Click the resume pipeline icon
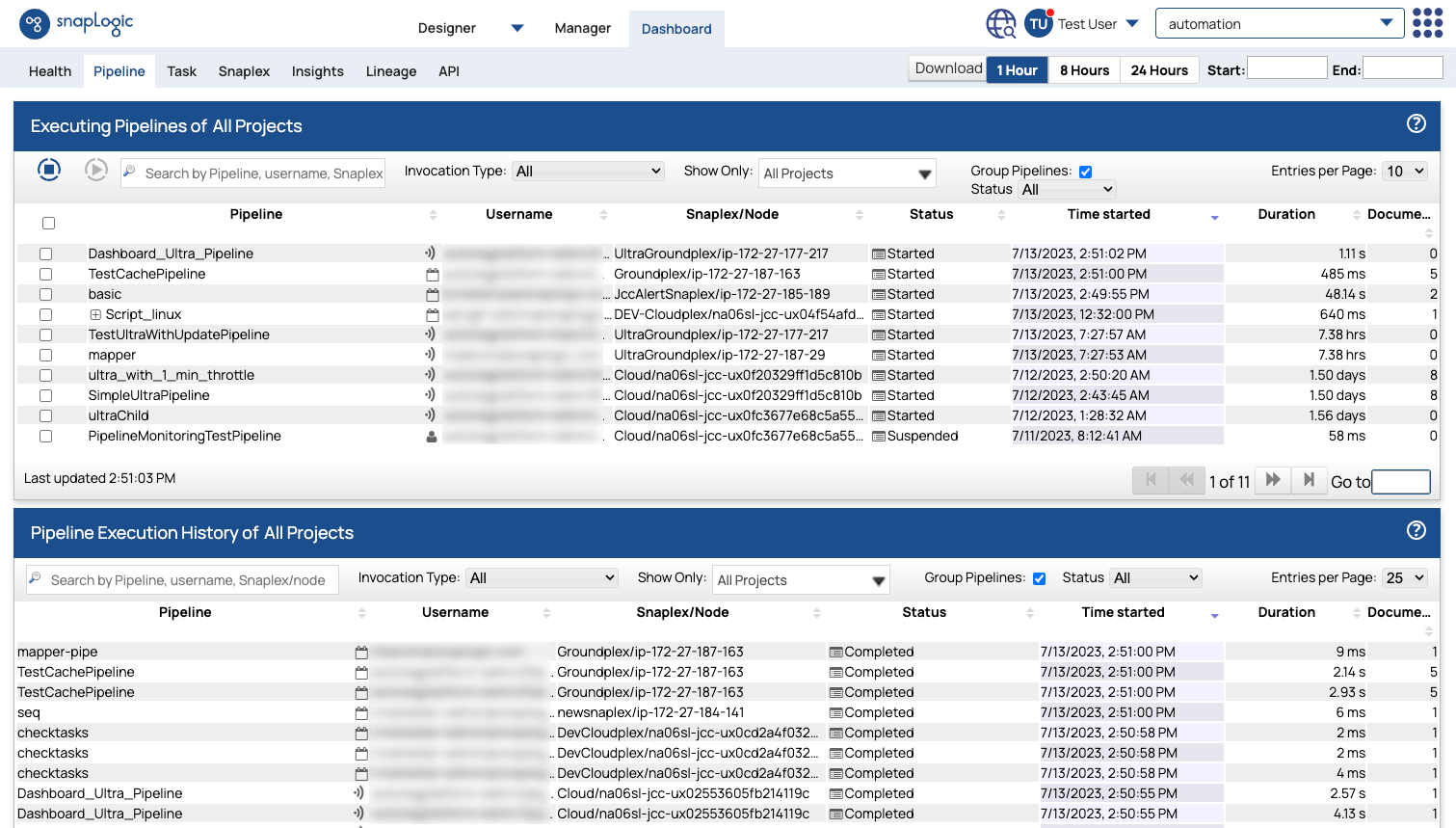 (x=93, y=171)
